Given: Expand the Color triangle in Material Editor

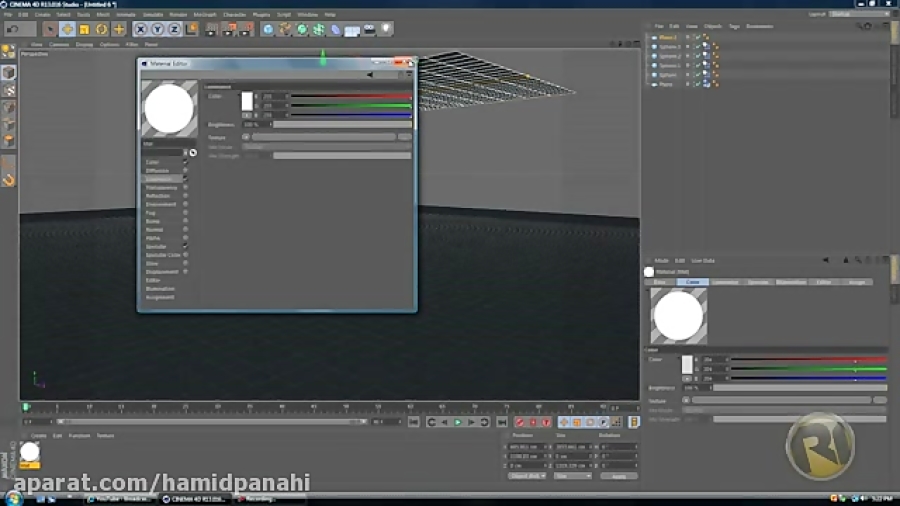Looking at the screenshot, I should pyautogui.click(x=239, y=96).
